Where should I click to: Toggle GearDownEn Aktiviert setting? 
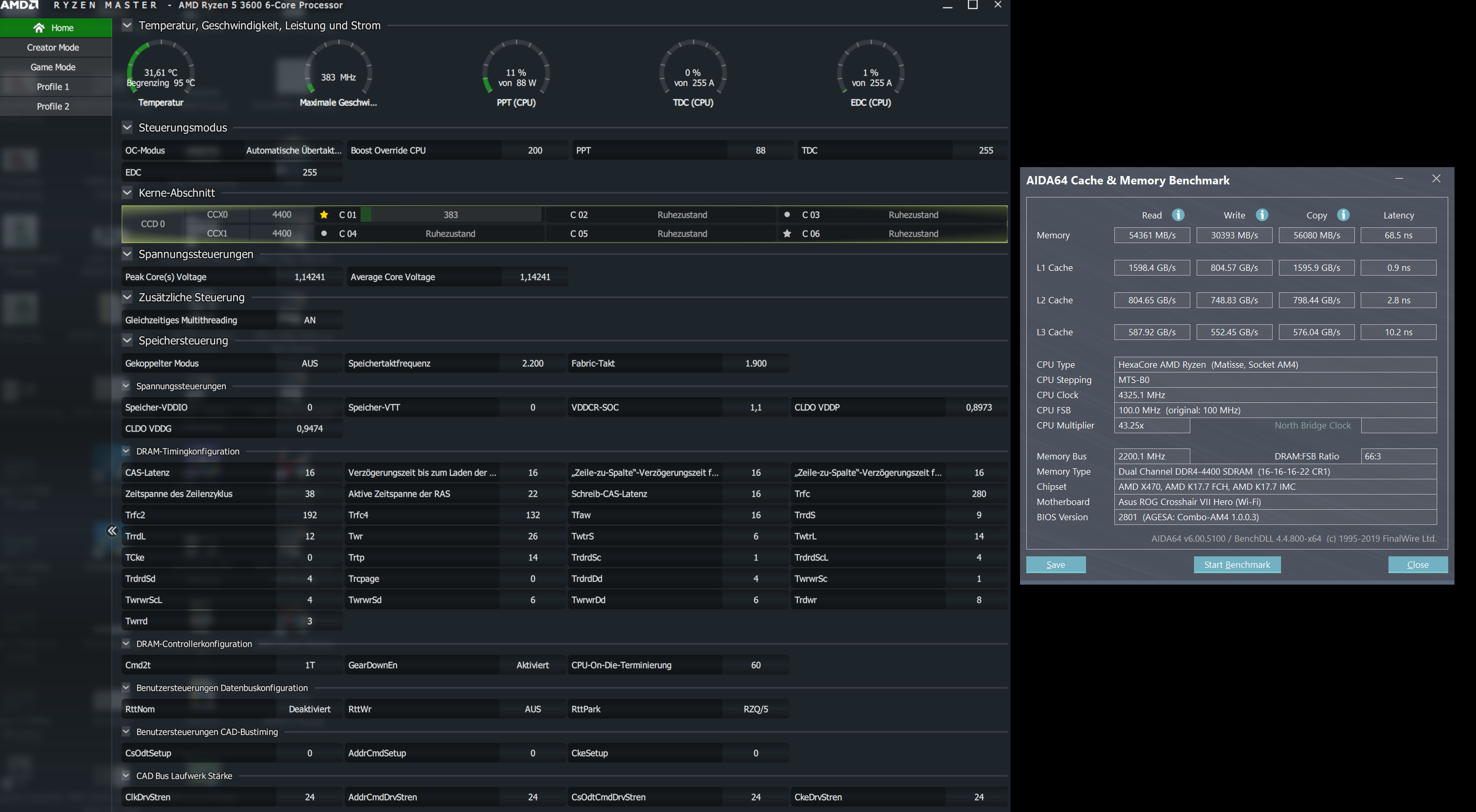[533, 665]
